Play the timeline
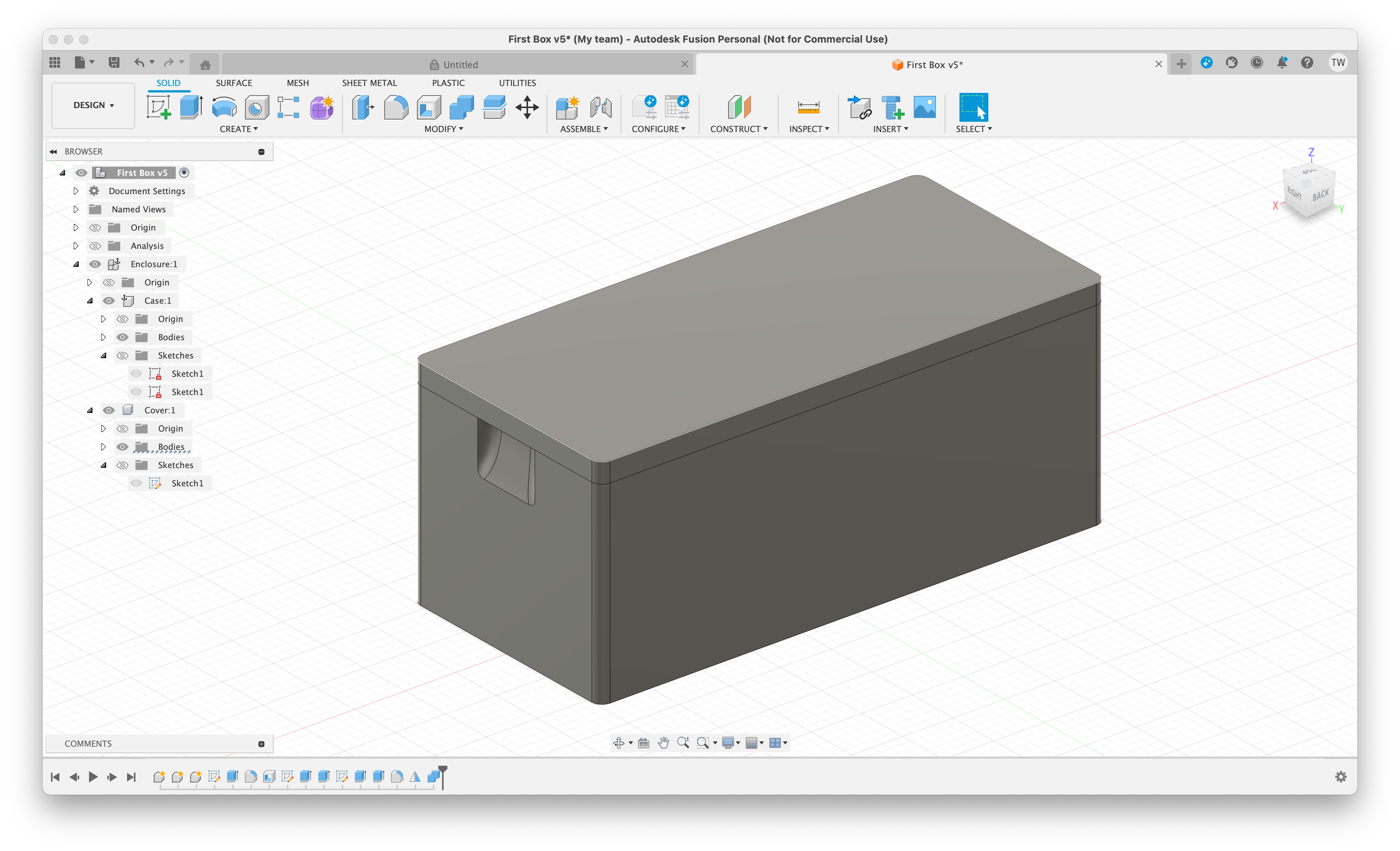 [93, 776]
